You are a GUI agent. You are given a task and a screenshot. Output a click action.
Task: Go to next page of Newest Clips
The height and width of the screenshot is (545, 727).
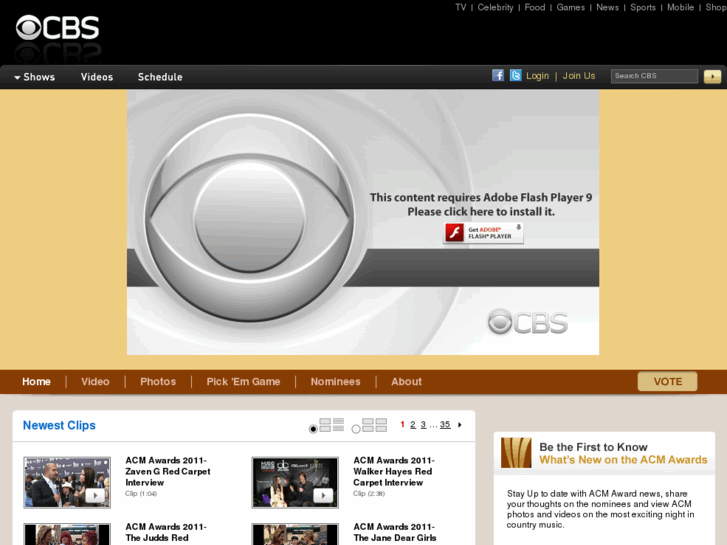coord(459,425)
